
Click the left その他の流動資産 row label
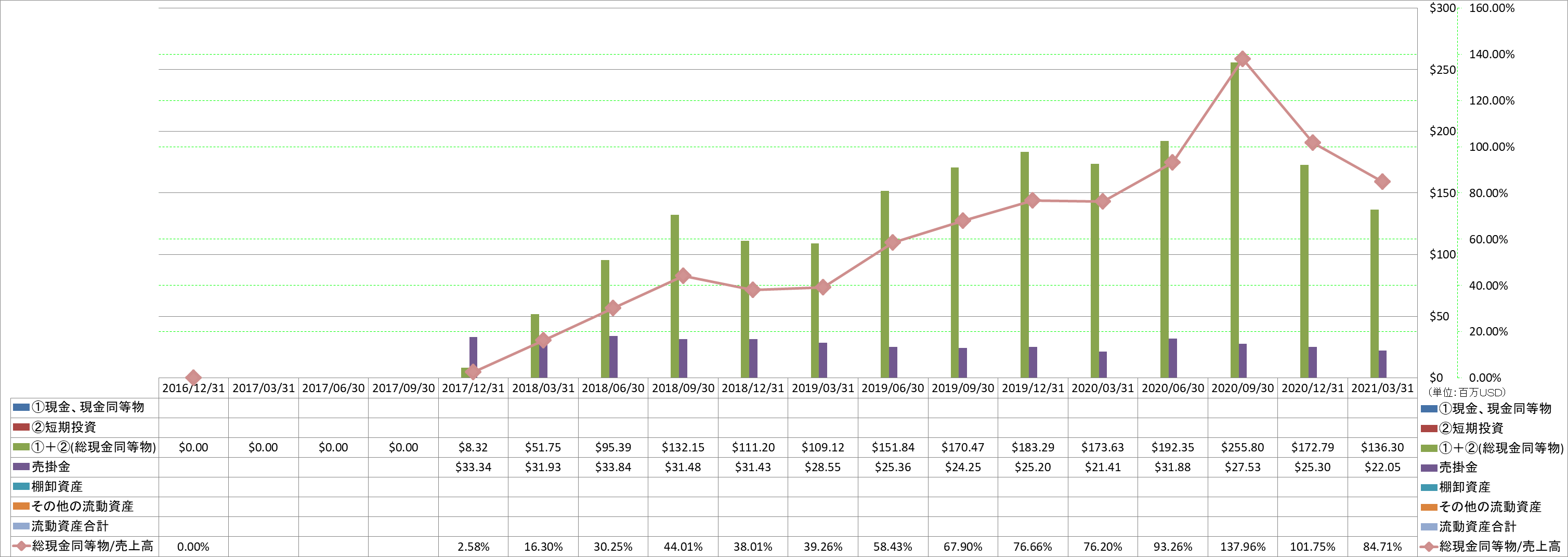coord(83,506)
